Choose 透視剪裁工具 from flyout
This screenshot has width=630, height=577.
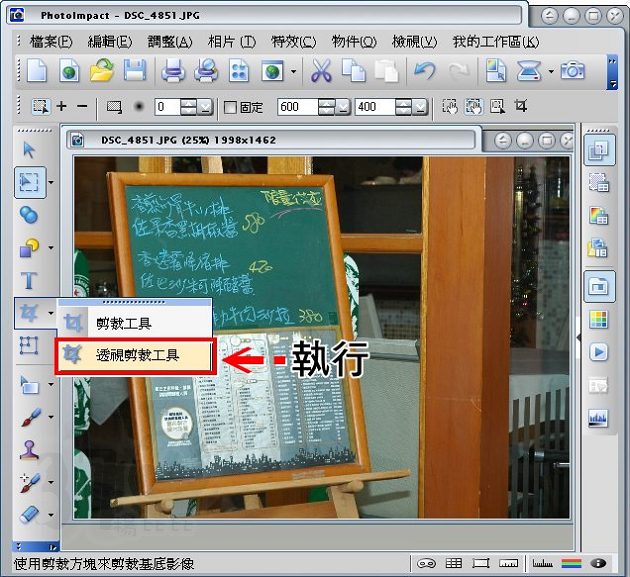click(x=135, y=356)
